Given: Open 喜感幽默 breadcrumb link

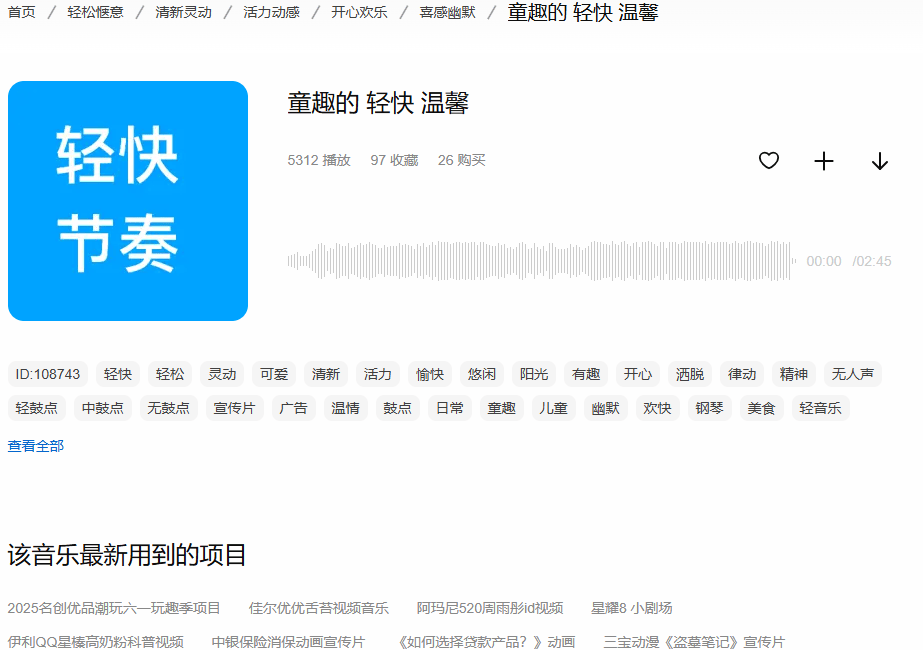Looking at the screenshot, I should [447, 12].
